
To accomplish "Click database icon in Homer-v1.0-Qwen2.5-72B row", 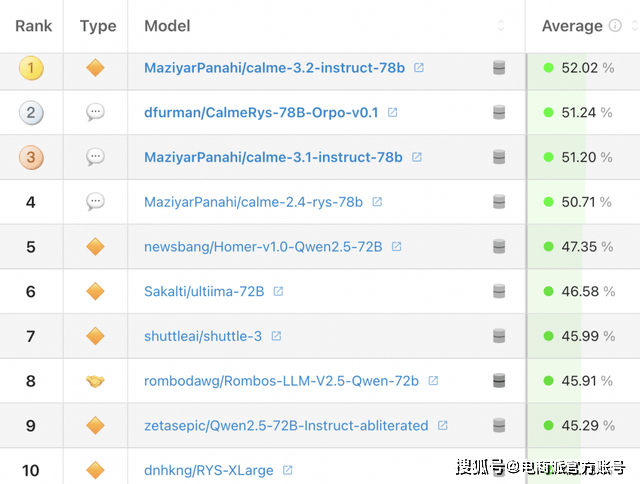I will 499,246.
